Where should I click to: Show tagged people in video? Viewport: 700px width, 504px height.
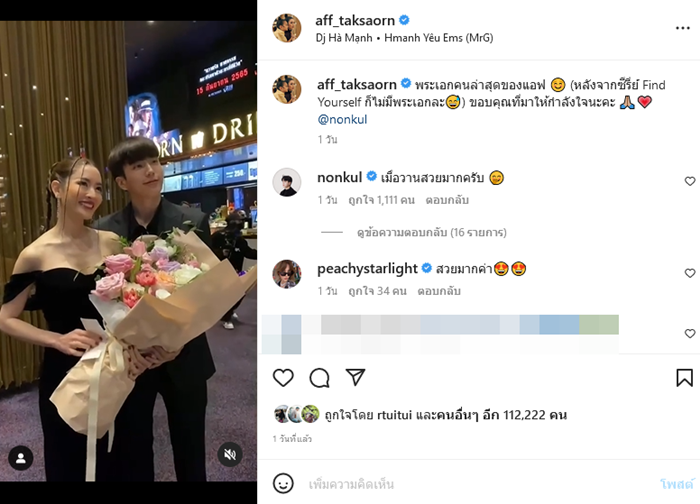(x=21, y=458)
